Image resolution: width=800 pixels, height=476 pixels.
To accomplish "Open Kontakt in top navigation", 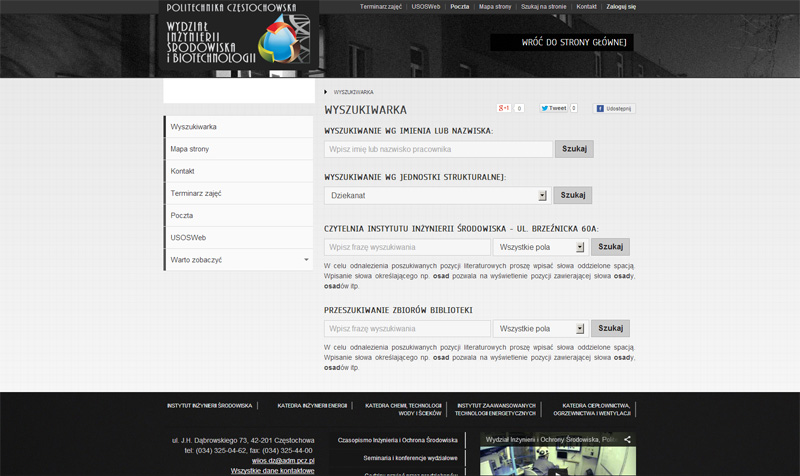I will 586,7.
